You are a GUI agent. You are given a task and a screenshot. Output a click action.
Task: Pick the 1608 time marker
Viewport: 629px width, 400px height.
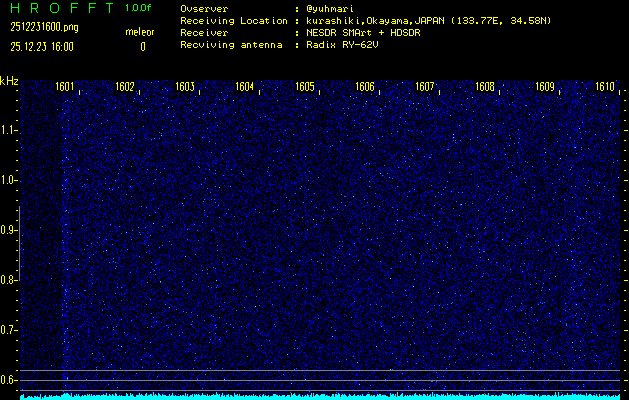[485, 87]
